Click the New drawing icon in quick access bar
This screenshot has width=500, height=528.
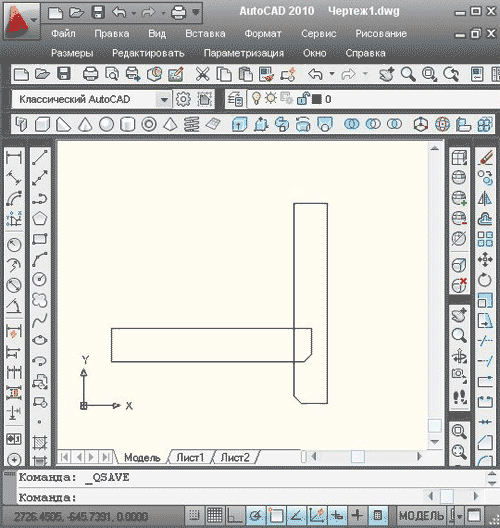tap(56, 13)
